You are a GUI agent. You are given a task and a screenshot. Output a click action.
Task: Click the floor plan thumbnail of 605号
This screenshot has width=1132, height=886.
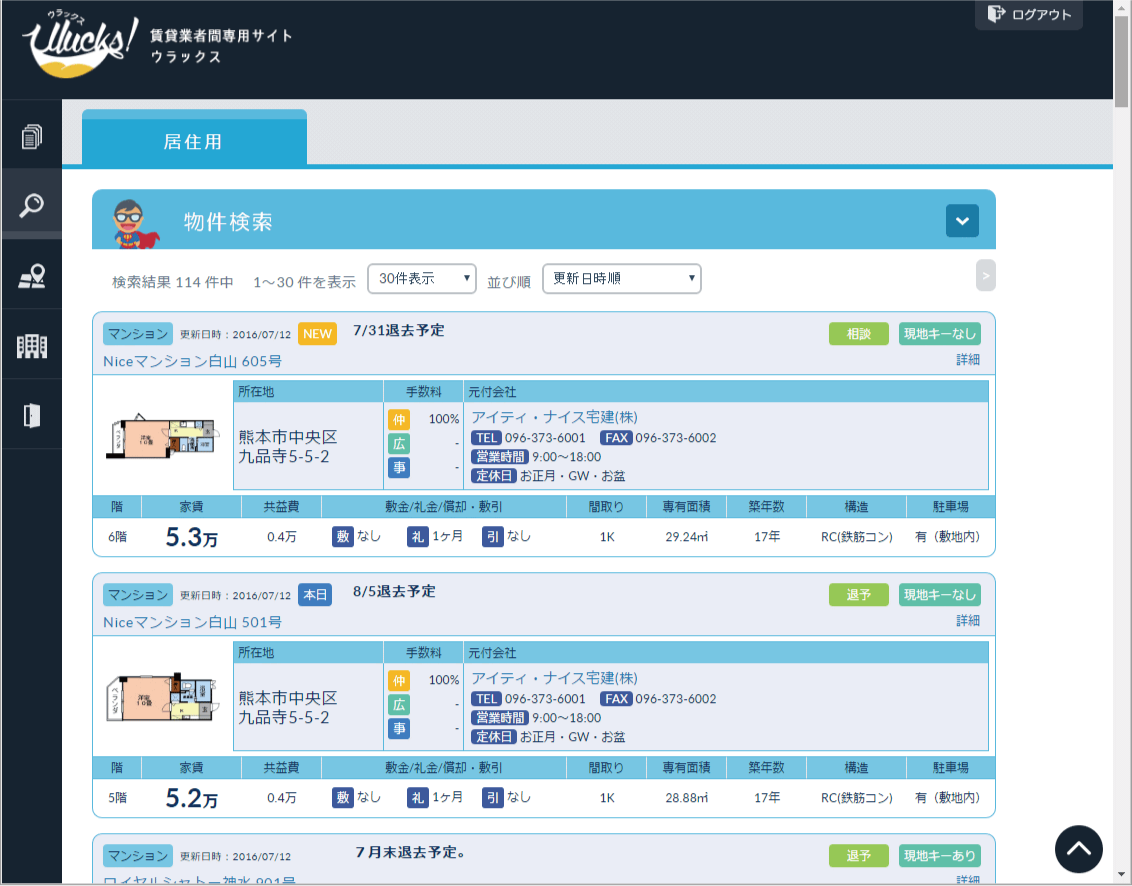[161, 435]
